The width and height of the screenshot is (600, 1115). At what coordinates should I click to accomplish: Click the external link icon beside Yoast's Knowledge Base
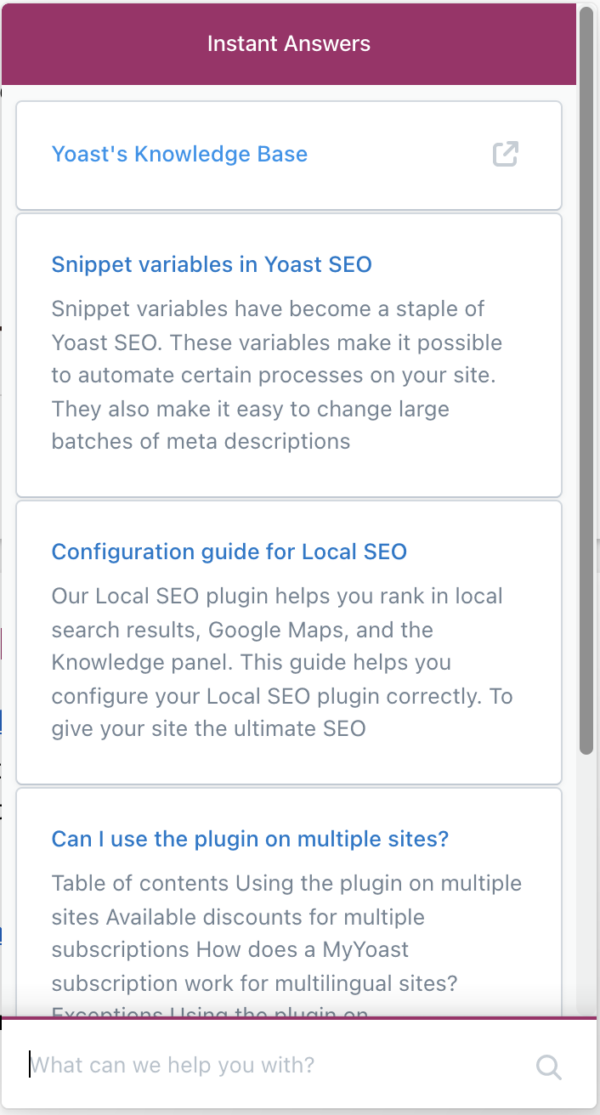coord(506,154)
